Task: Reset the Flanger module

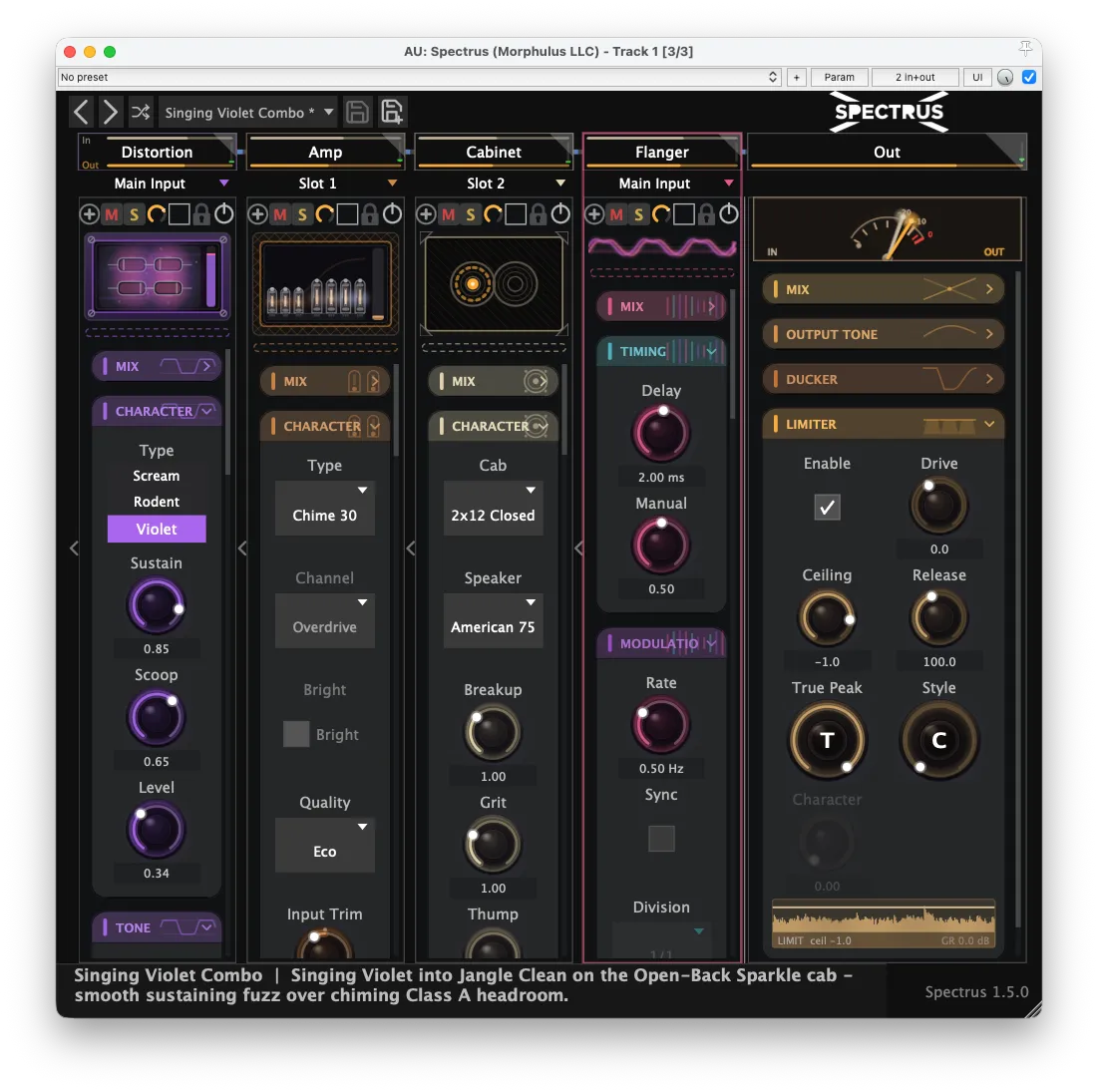Action: pyautogui.click(x=661, y=214)
